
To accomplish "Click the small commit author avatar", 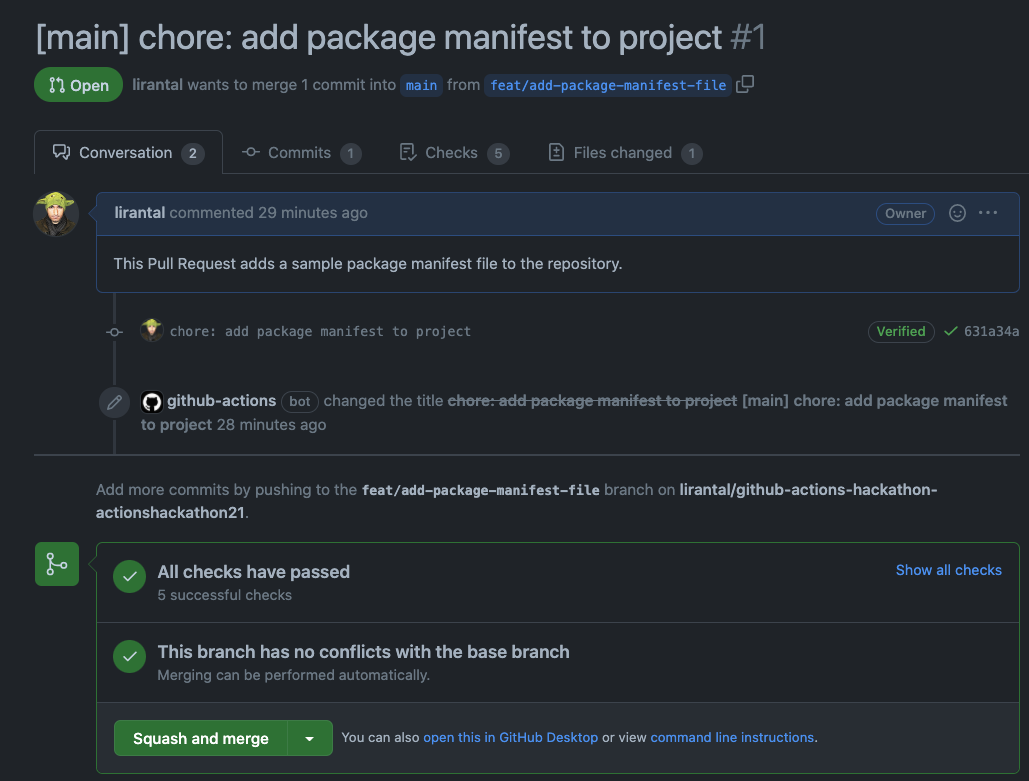I will tap(152, 331).
